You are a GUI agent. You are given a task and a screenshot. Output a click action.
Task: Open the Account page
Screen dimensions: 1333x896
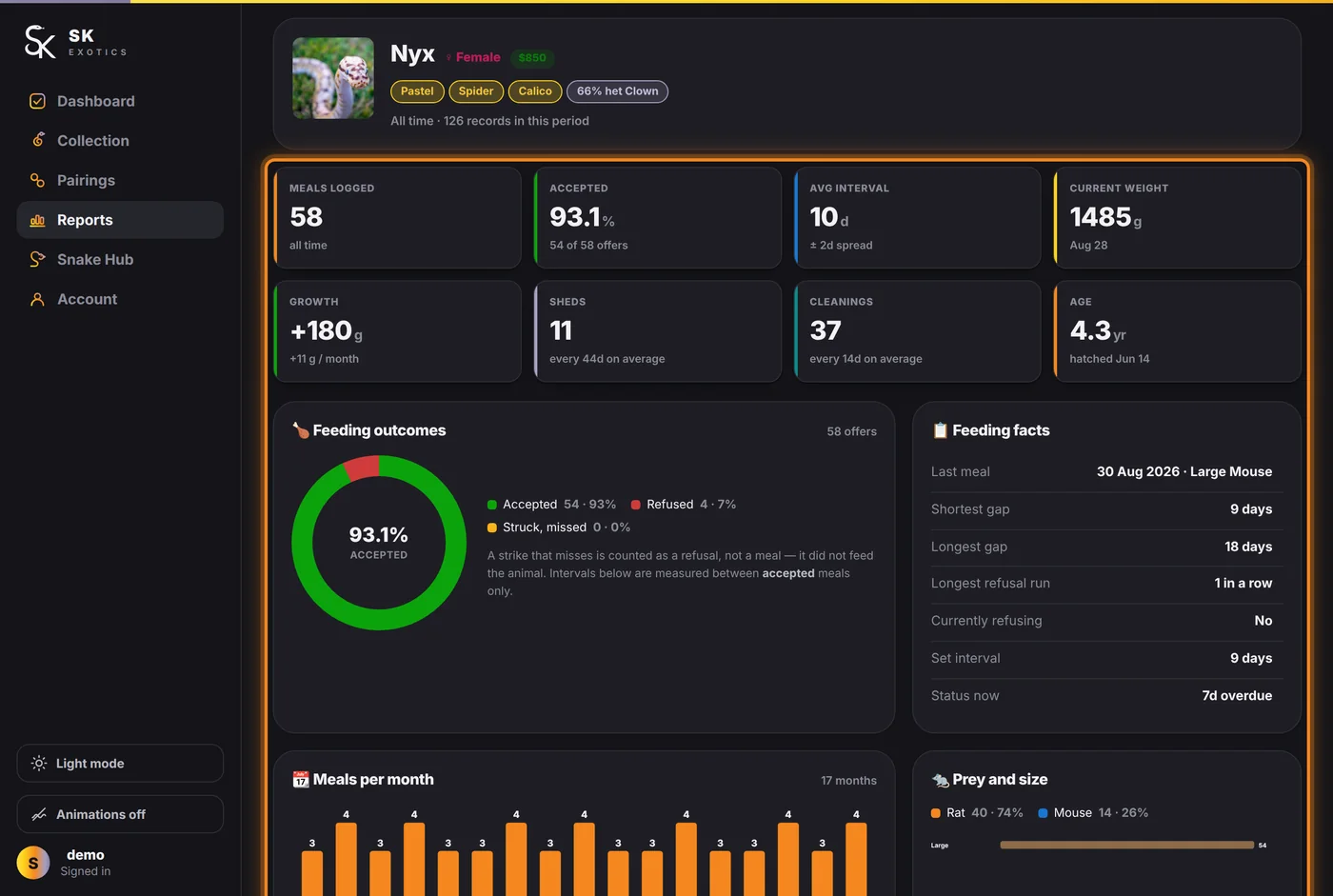pos(120,299)
